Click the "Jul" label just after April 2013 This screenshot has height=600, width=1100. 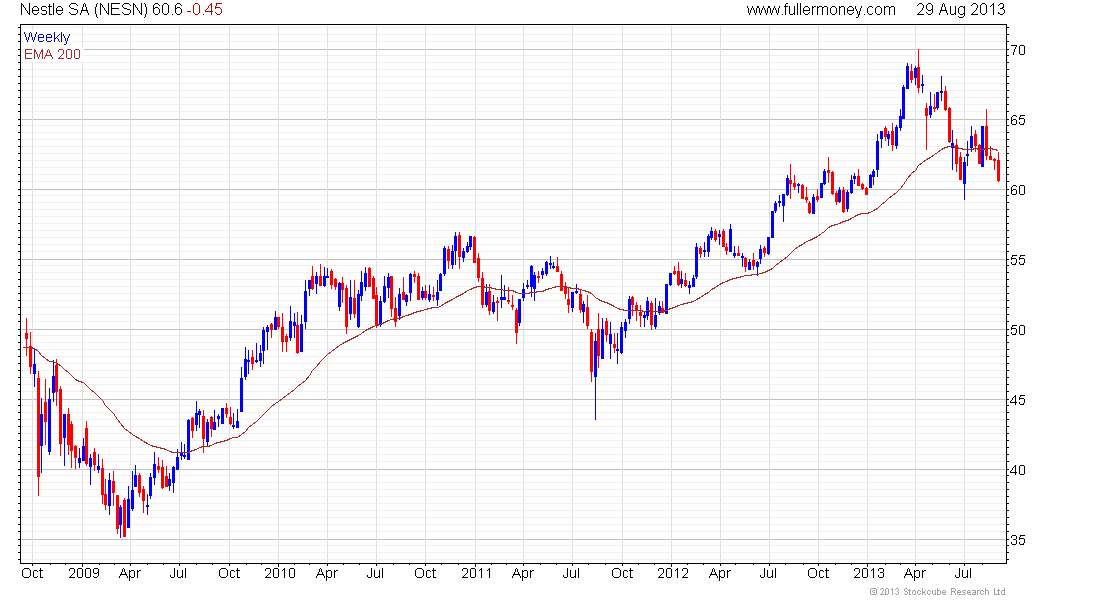pyautogui.click(x=963, y=573)
